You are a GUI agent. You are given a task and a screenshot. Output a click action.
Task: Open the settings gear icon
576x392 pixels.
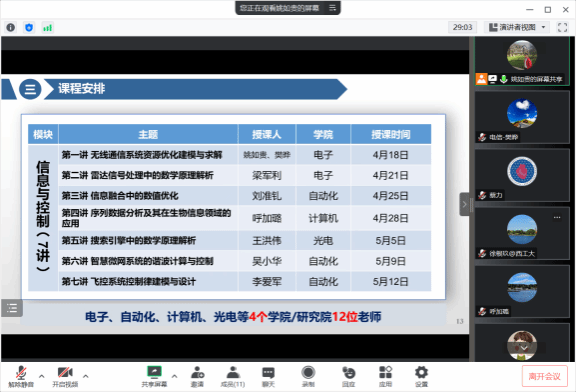pyautogui.click(x=421, y=376)
